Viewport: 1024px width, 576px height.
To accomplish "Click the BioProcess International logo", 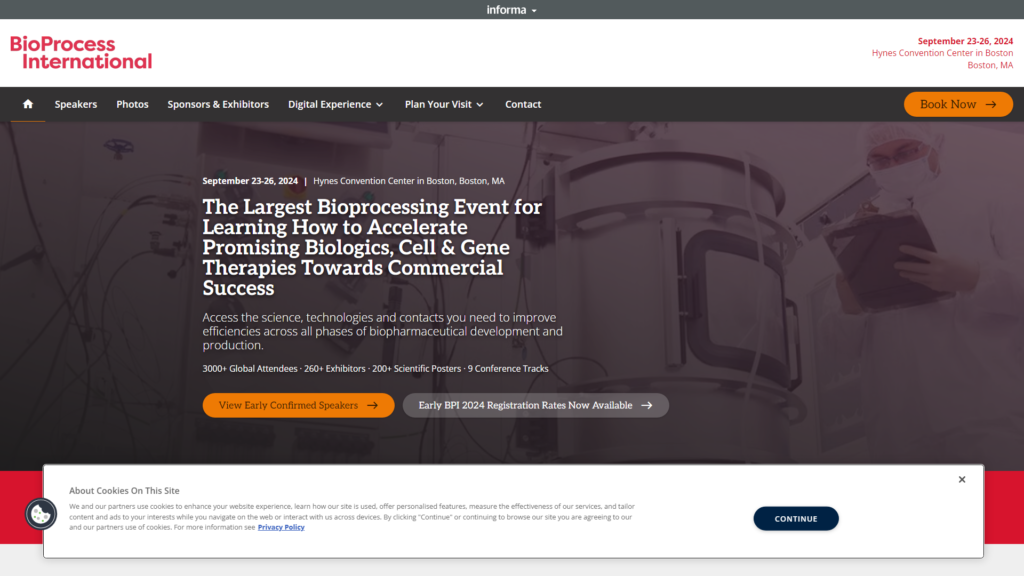I will pos(81,52).
